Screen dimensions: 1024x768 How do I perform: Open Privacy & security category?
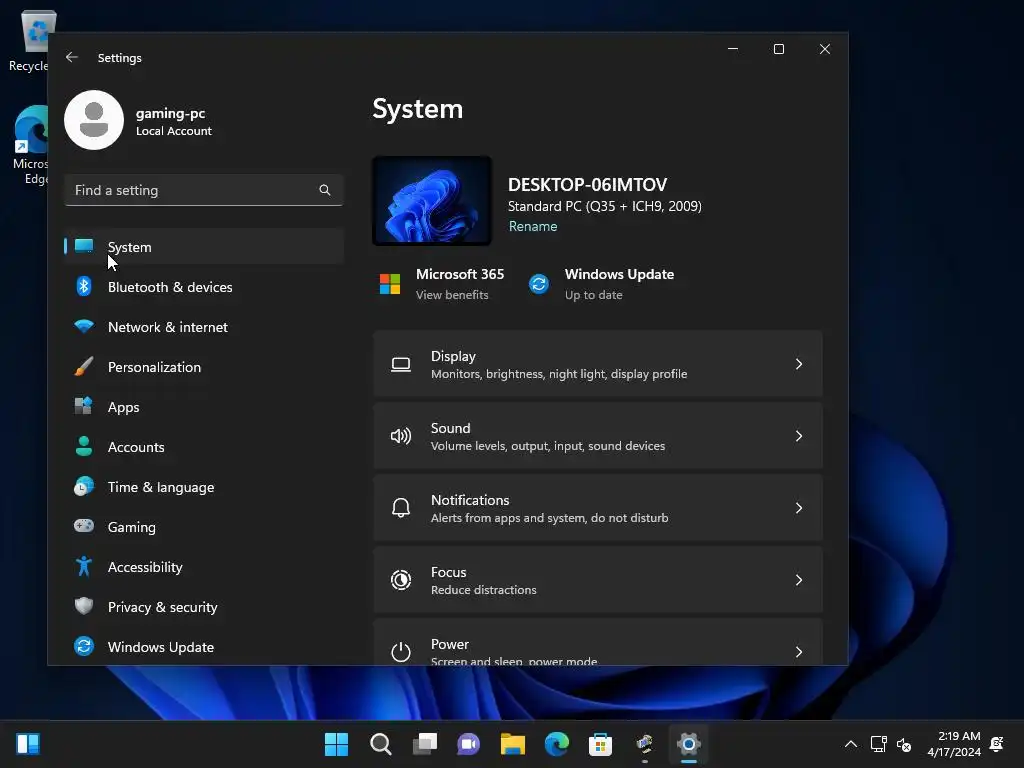click(x=204, y=607)
